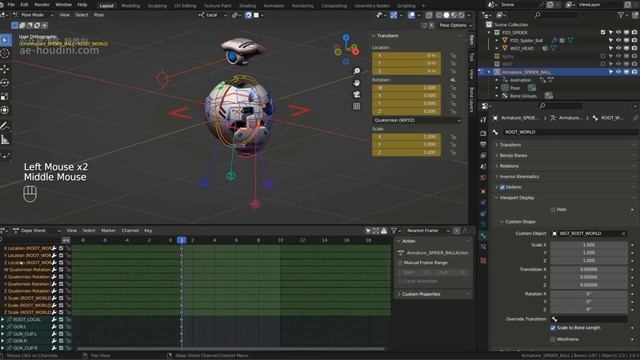This screenshot has height=360, width=640.
Task: Select the Measure tool
Action: (x=5, y=140)
